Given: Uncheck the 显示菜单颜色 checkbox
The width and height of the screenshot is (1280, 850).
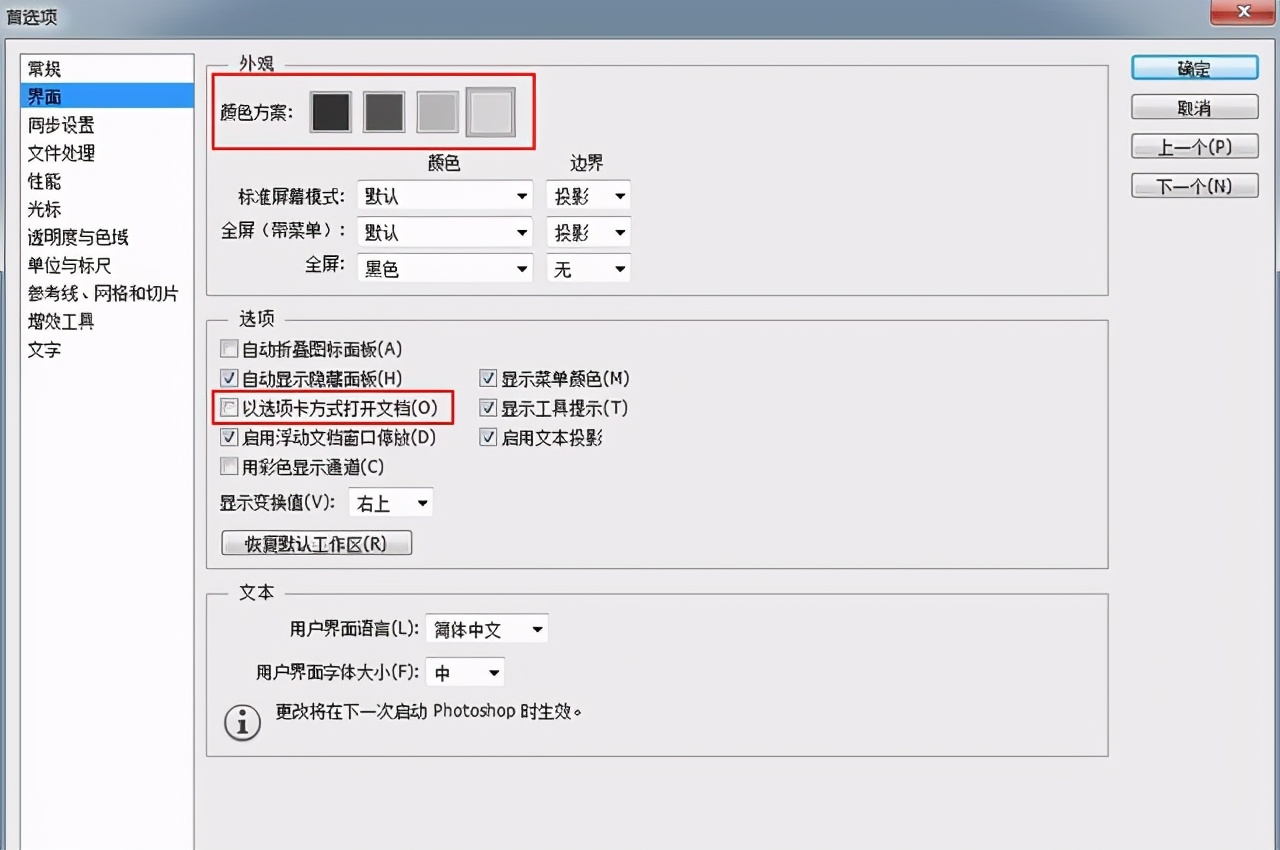Looking at the screenshot, I should [488, 378].
